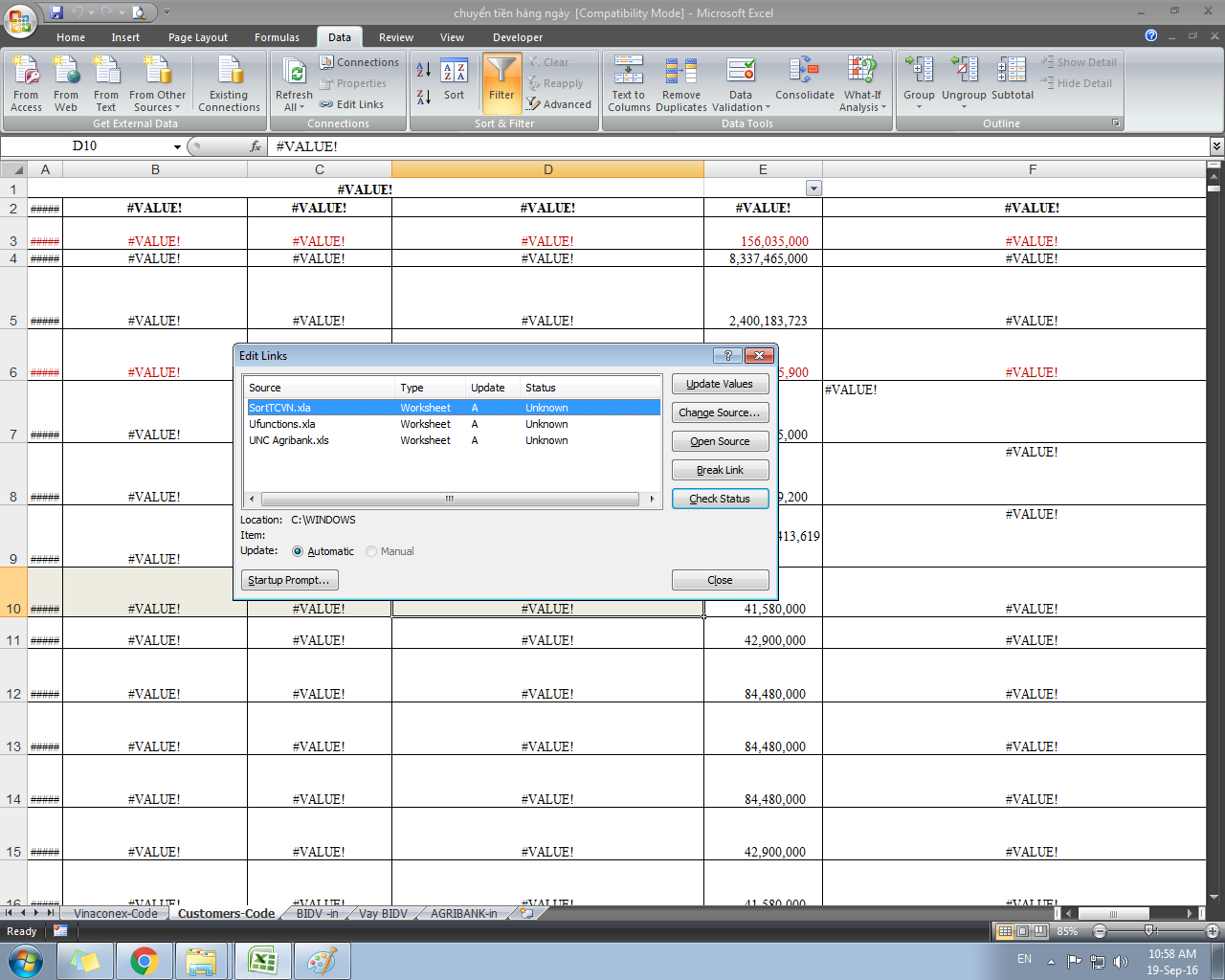Click Update Values in Edit Links

point(720,384)
